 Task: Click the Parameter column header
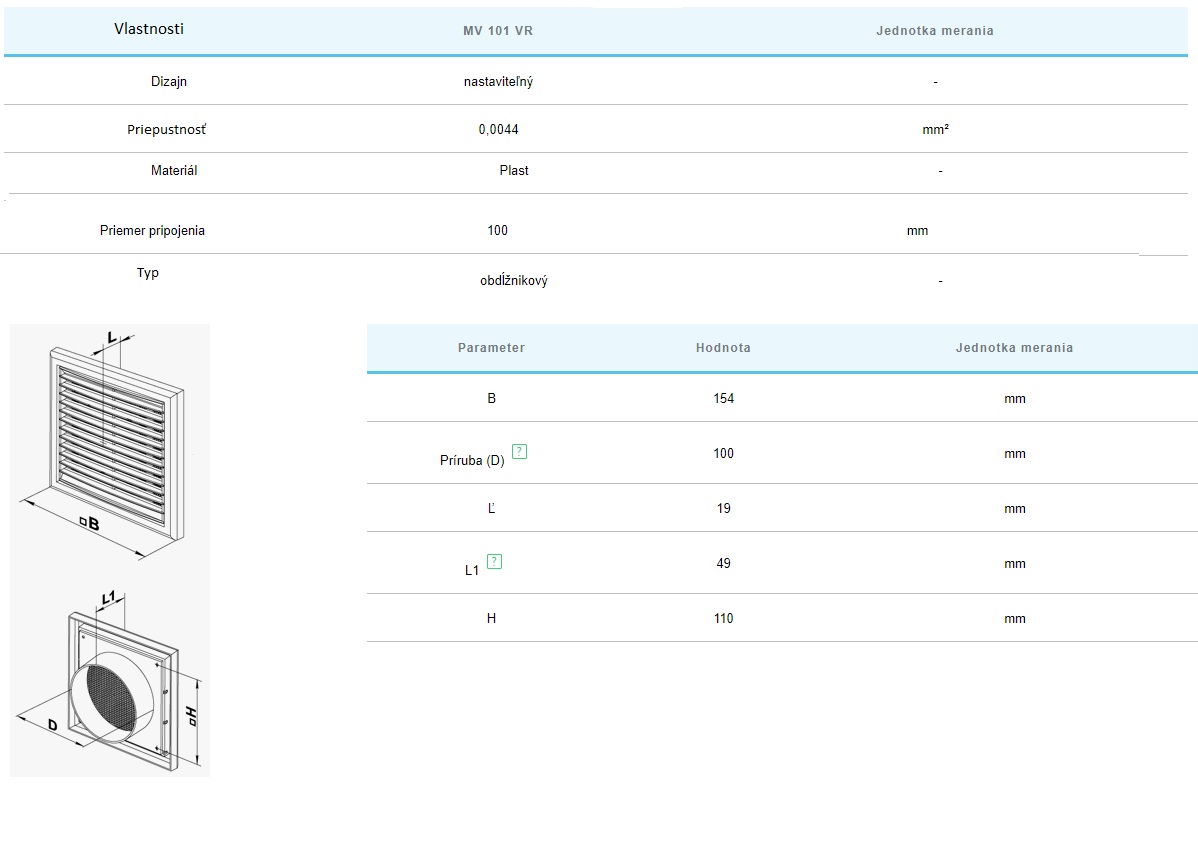[x=491, y=348]
